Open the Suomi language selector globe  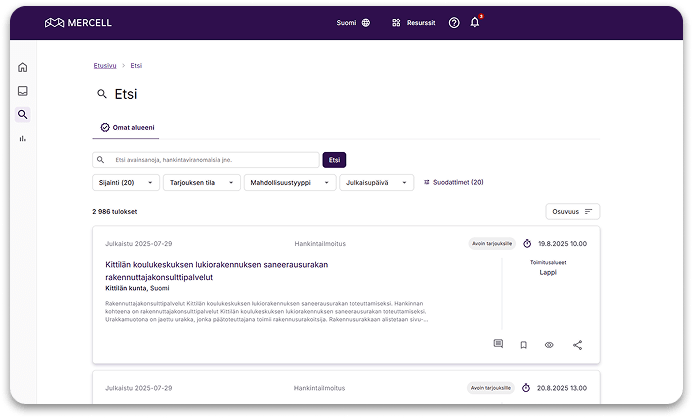tap(366, 23)
